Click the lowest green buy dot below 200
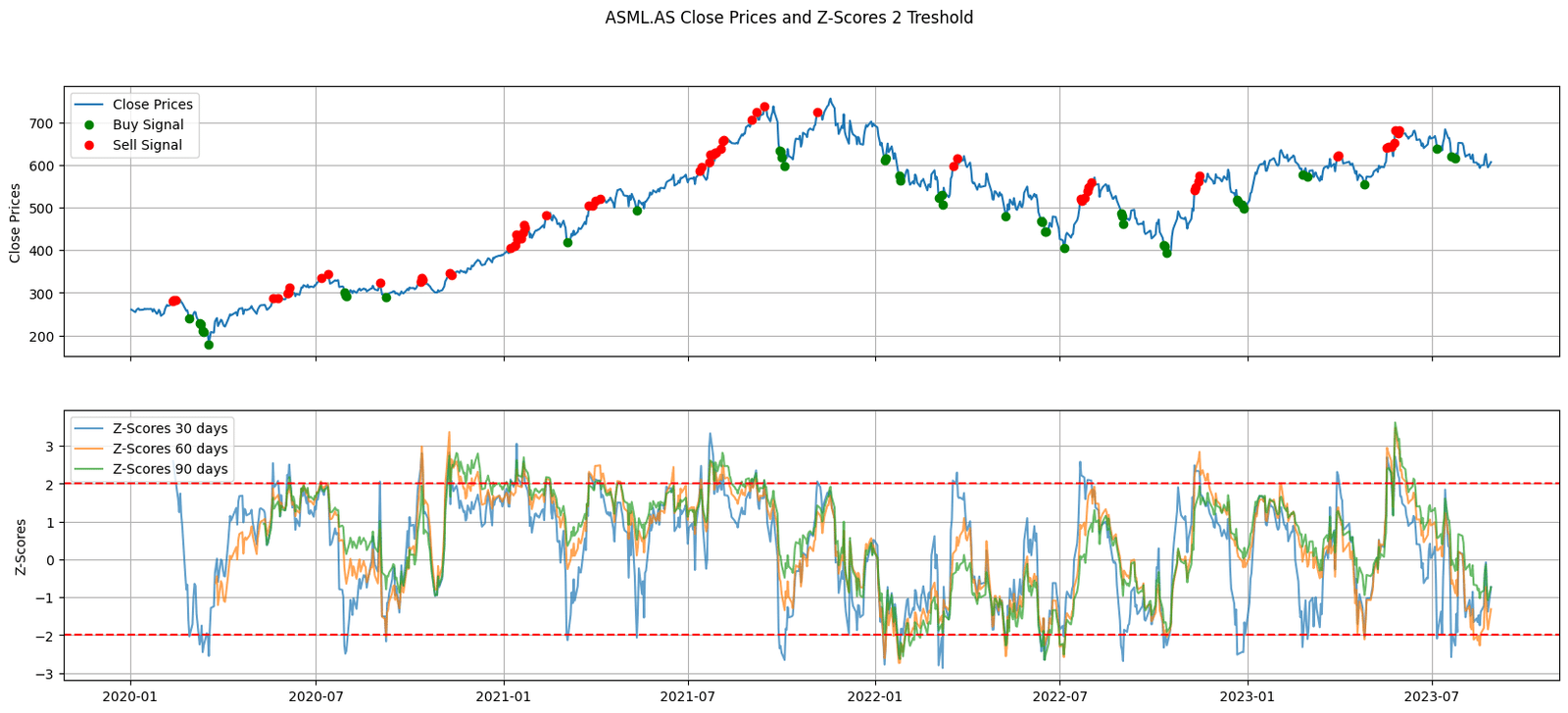The width and height of the screenshot is (1568, 713). click(x=209, y=345)
